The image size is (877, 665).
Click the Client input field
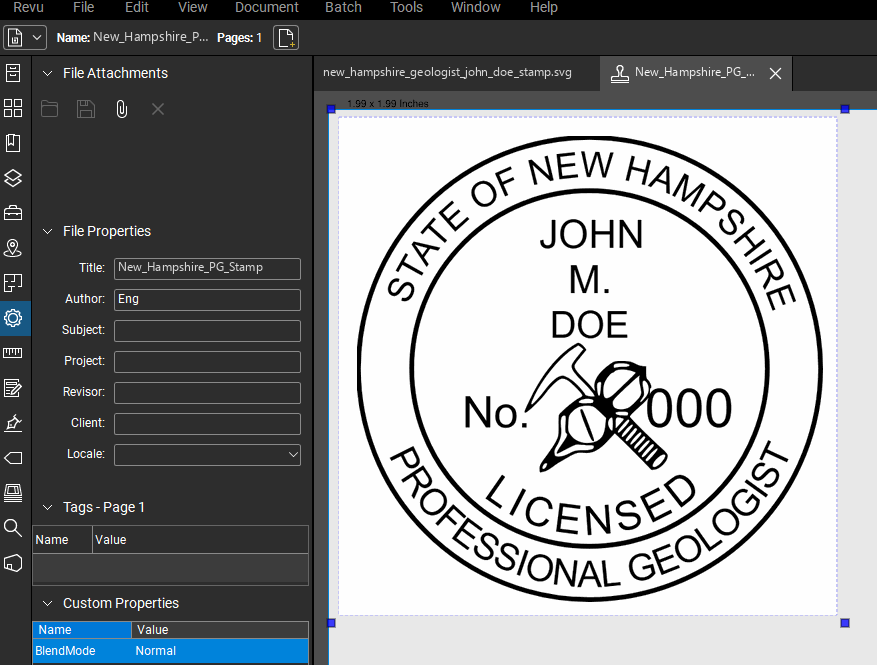[208, 424]
